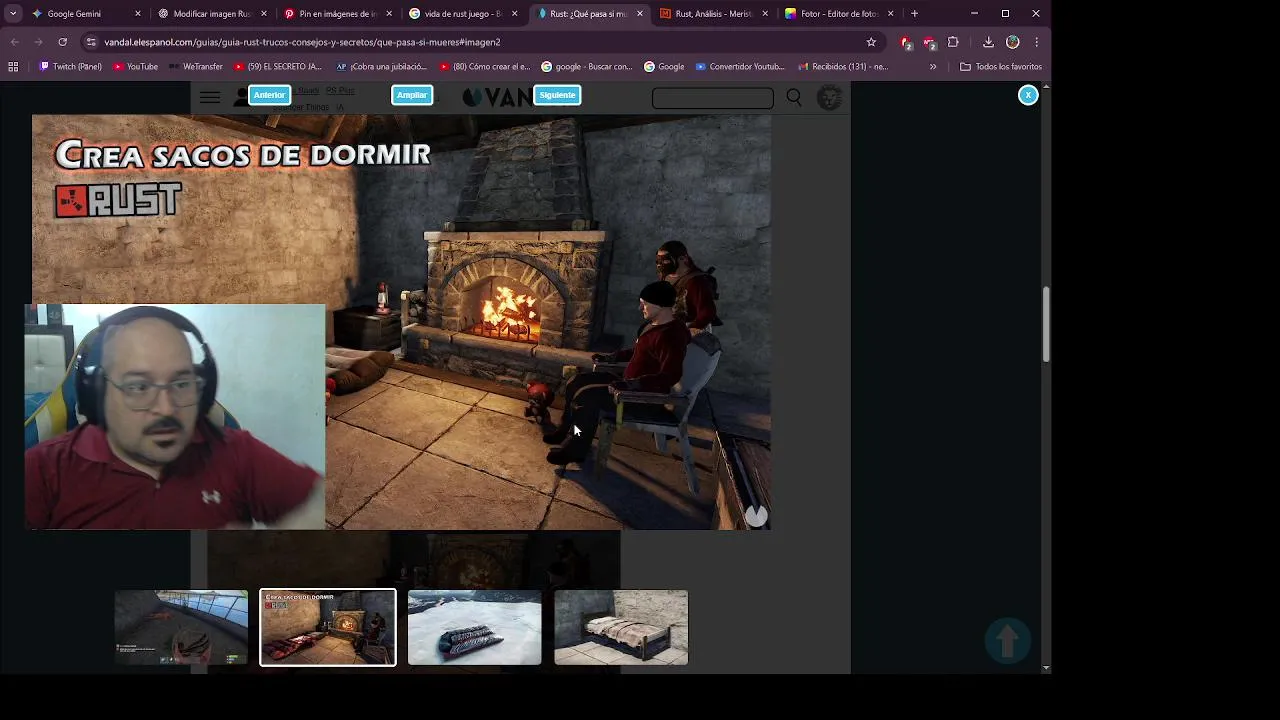Click the browser back arrow
This screenshot has width=1280, height=720.
coord(14,42)
